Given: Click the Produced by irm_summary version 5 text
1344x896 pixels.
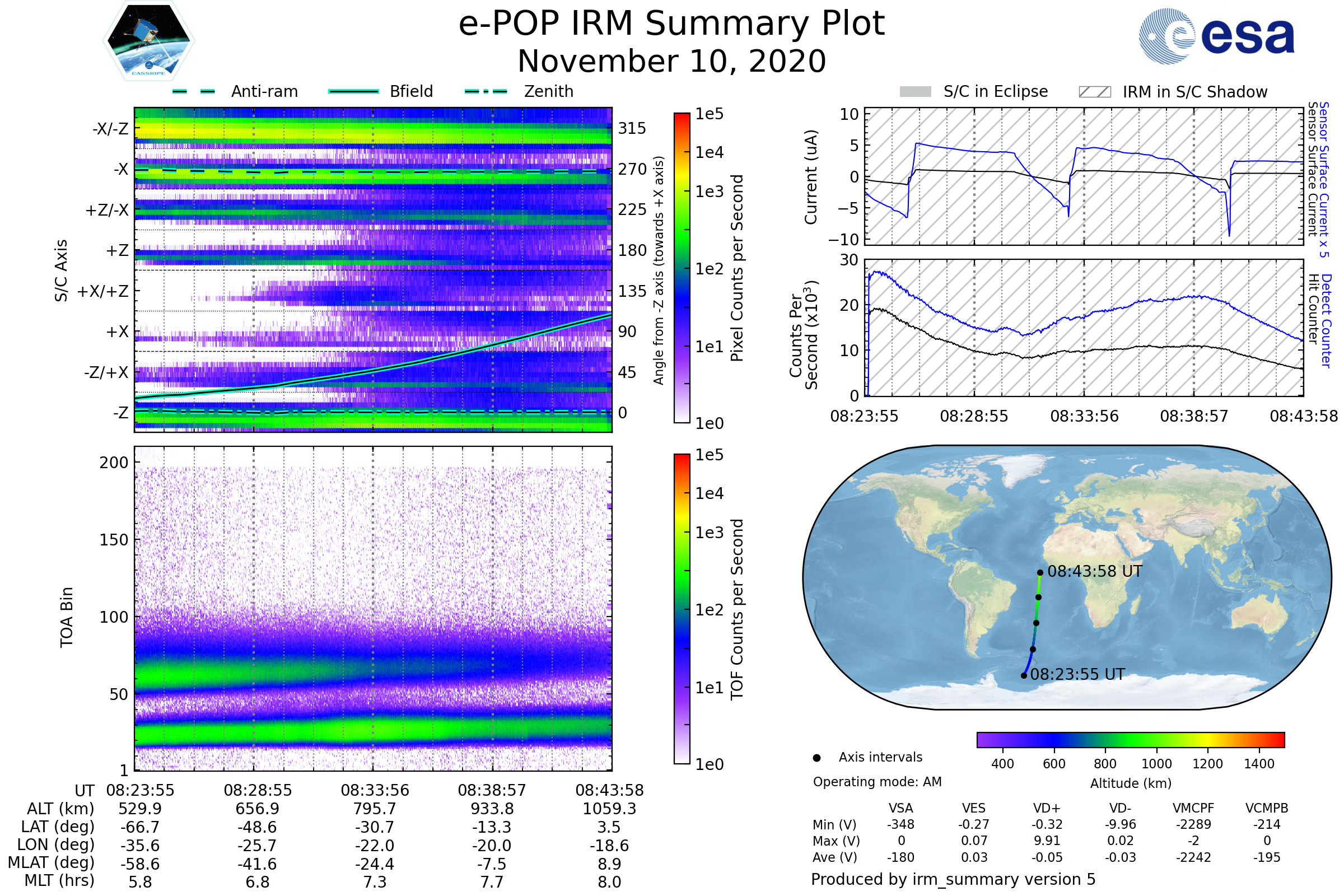Looking at the screenshot, I should [x=953, y=879].
